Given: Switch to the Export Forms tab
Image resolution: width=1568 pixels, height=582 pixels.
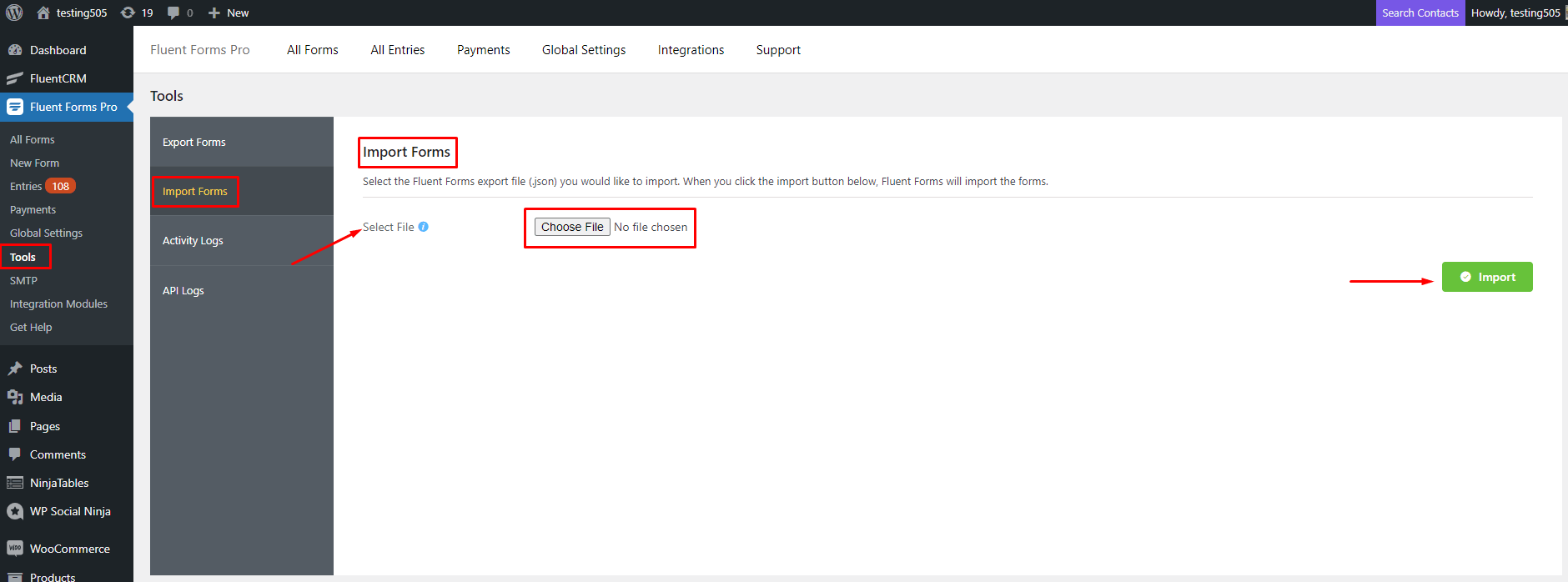Looking at the screenshot, I should click(194, 143).
